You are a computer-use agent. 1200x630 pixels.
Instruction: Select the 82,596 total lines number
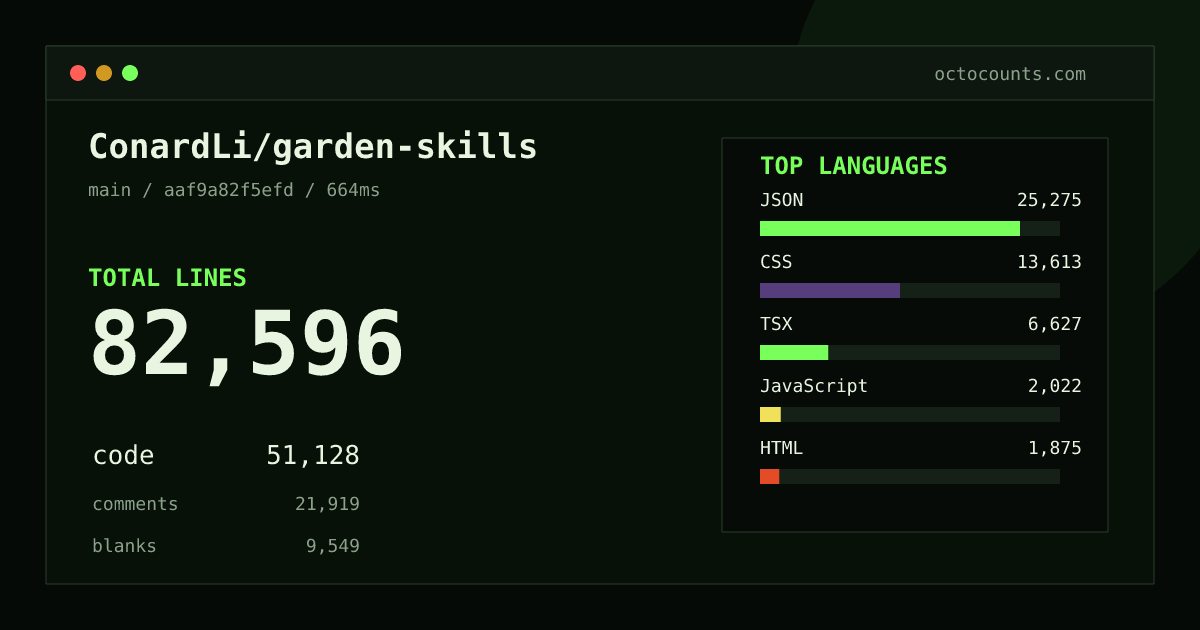247,345
